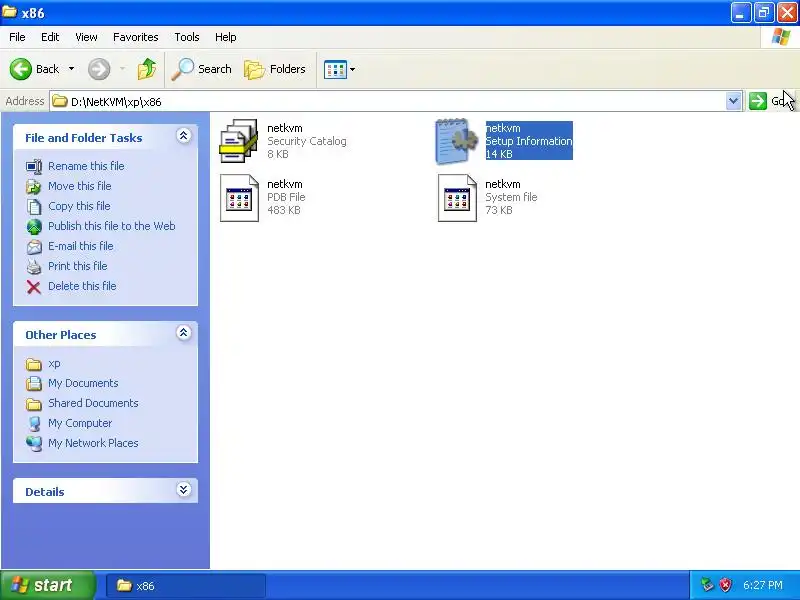Screen dimensions: 800x600
Task: Click the green Go arrow button
Action: [x=758, y=101]
